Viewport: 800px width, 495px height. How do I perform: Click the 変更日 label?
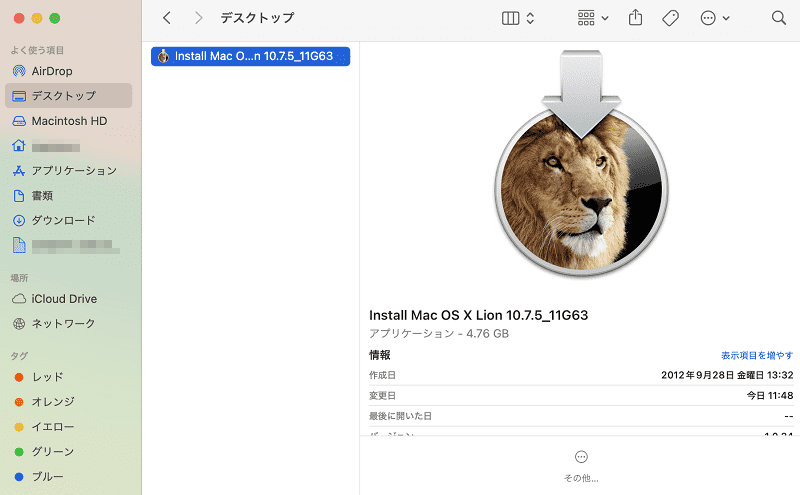click(x=382, y=395)
